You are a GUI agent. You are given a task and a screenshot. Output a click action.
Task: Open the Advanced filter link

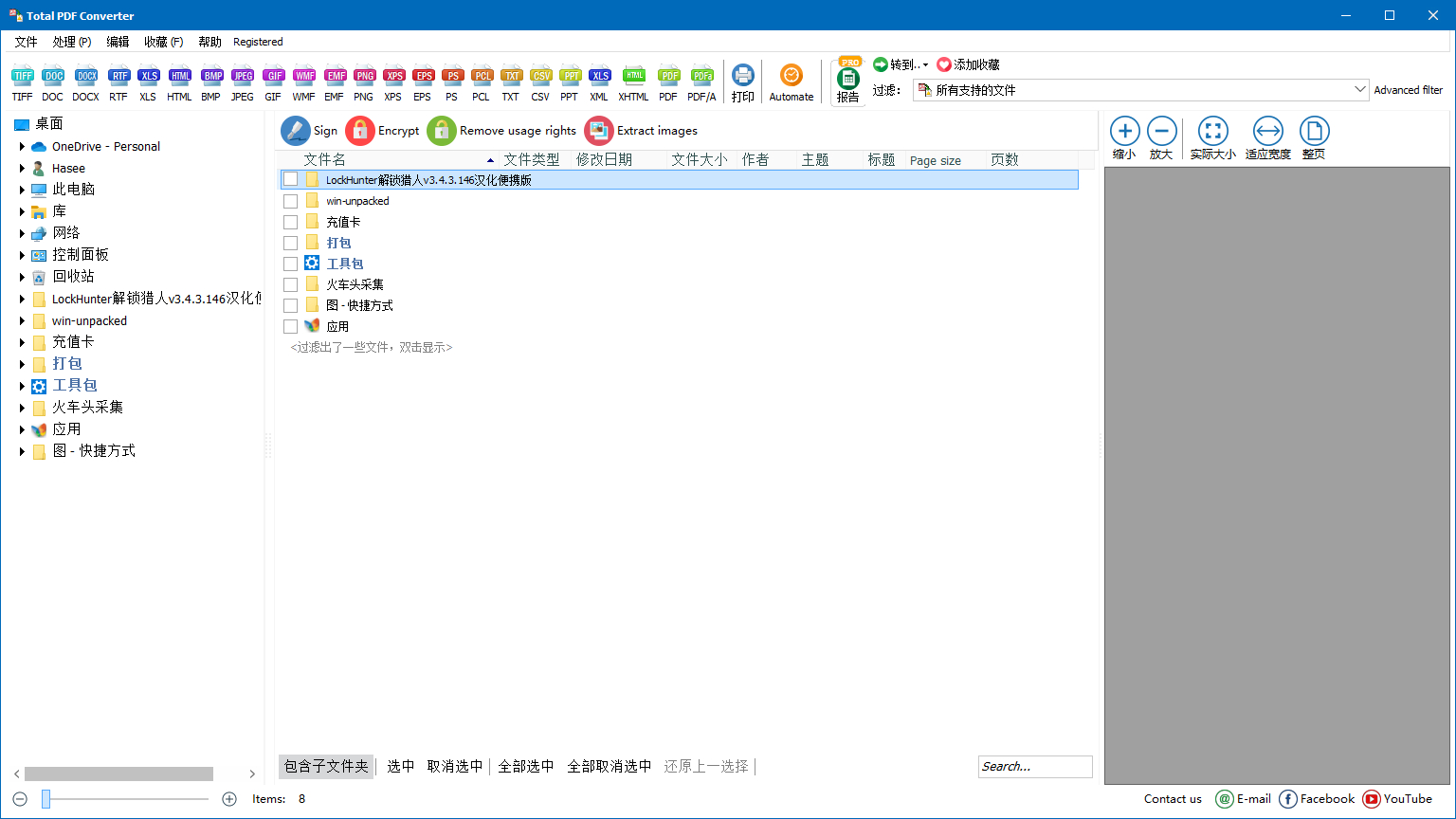(x=1409, y=90)
